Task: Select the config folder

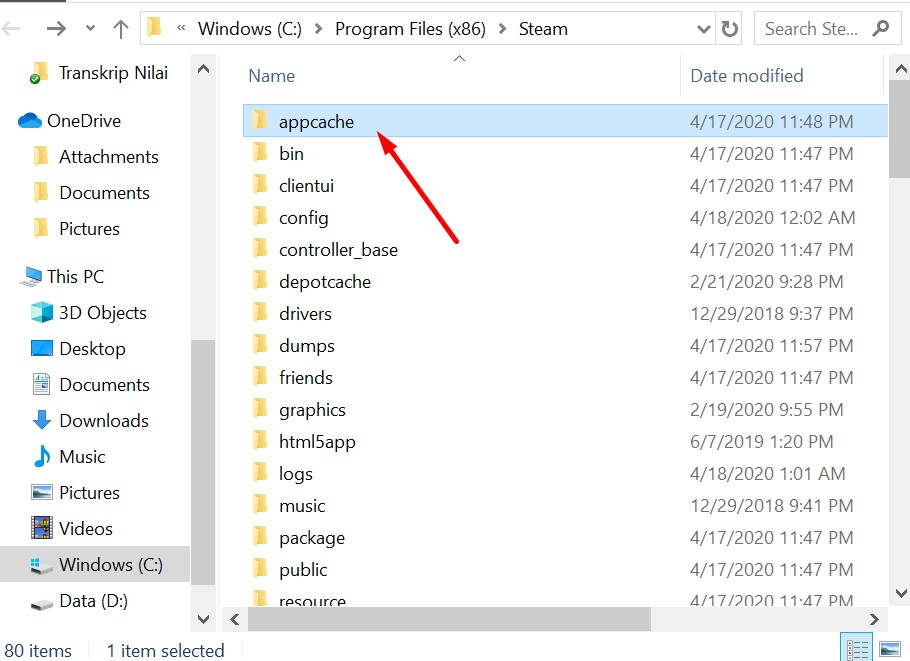Action: (303, 218)
